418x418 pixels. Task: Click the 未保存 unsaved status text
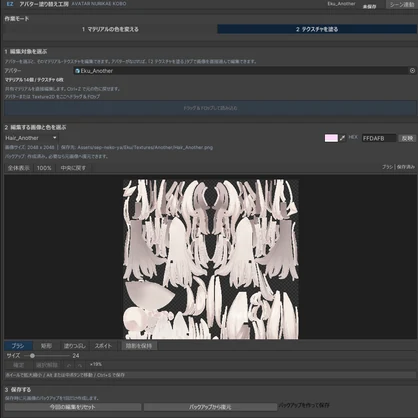coord(369,7)
